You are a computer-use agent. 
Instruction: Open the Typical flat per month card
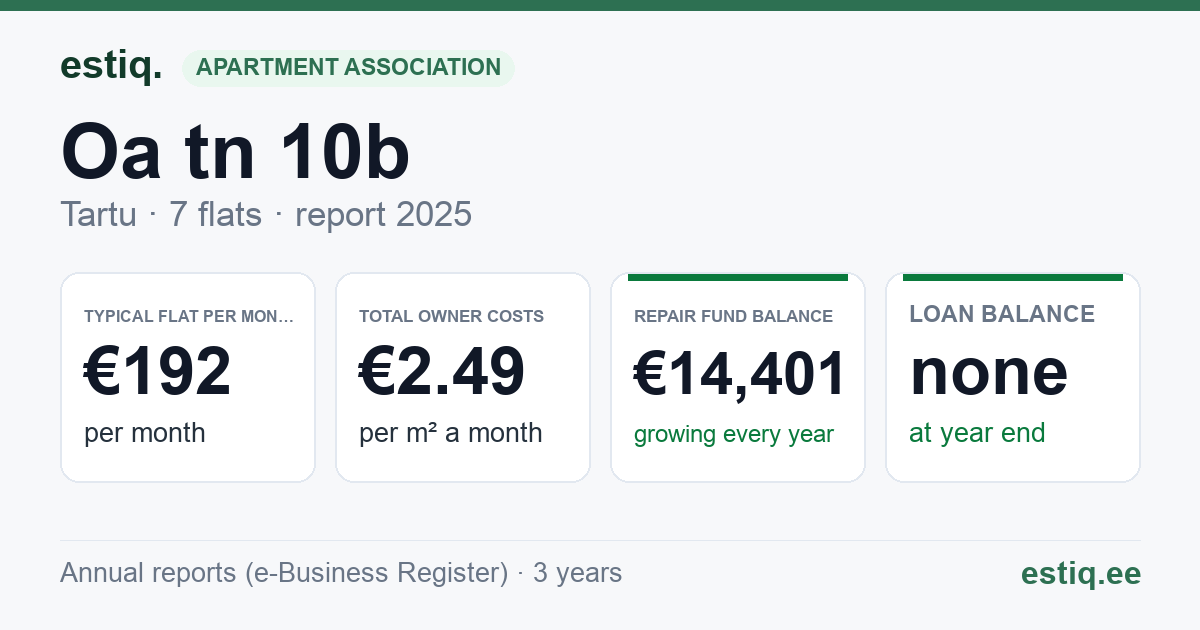tap(188, 377)
